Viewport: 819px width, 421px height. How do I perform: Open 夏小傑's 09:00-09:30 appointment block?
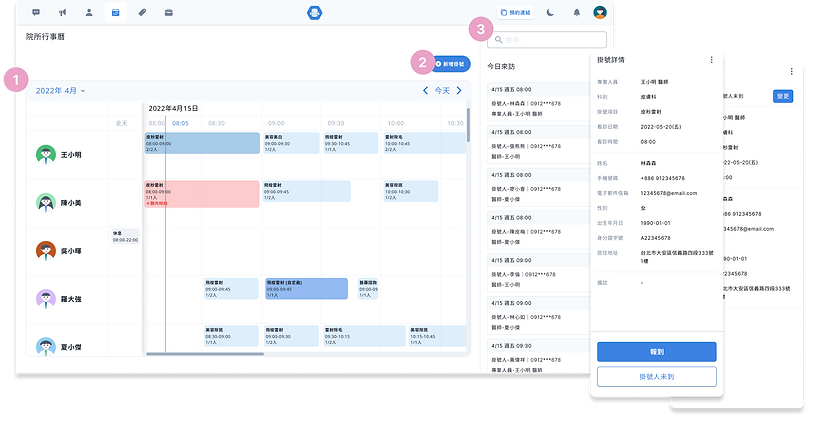[x=291, y=336]
